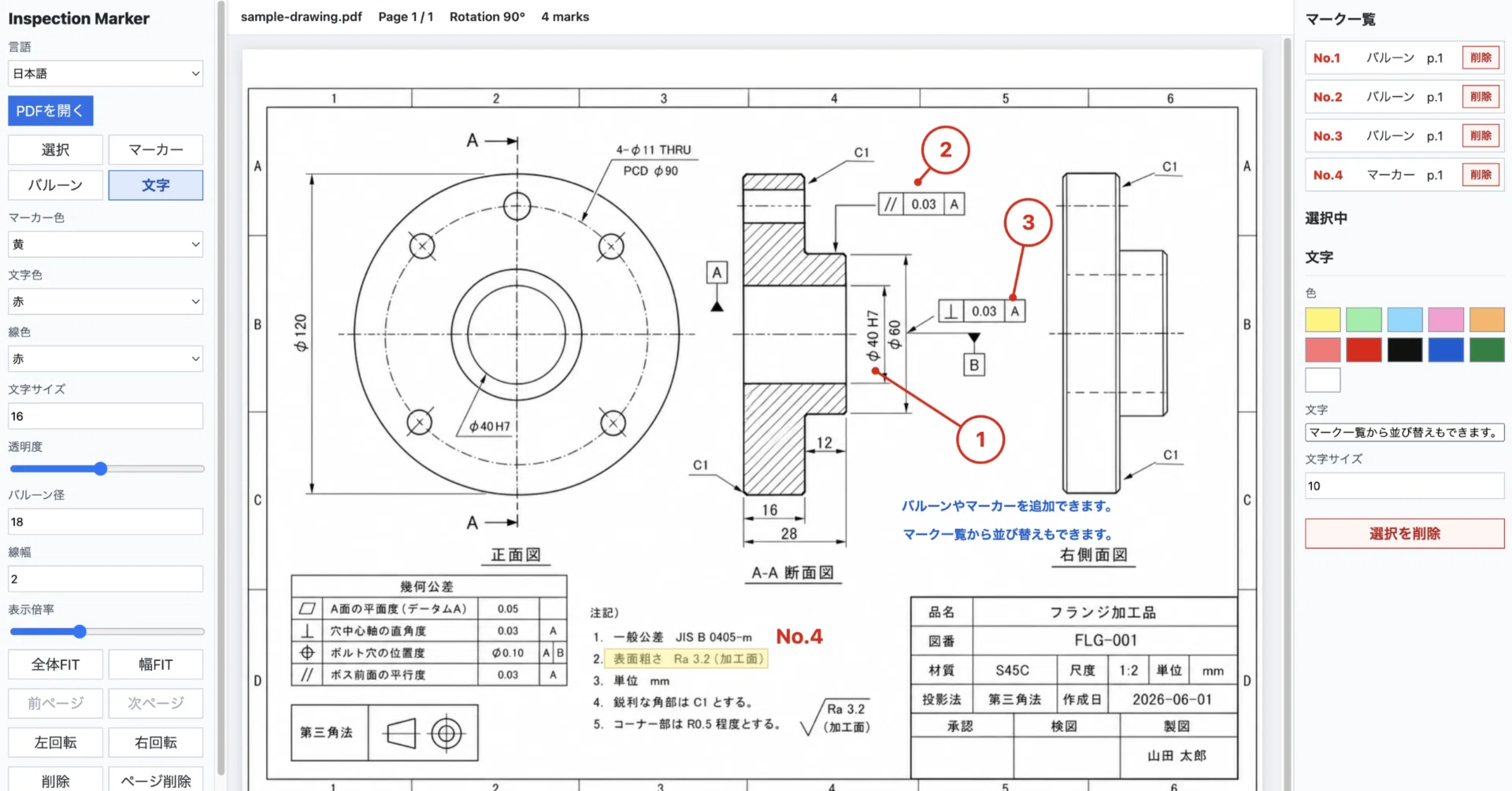Rotate the page with 左回転
This screenshot has height=791, width=1512.
[x=55, y=742]
